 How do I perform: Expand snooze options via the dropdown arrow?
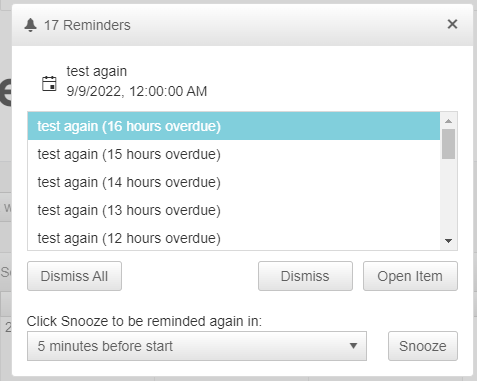point(353,346)
